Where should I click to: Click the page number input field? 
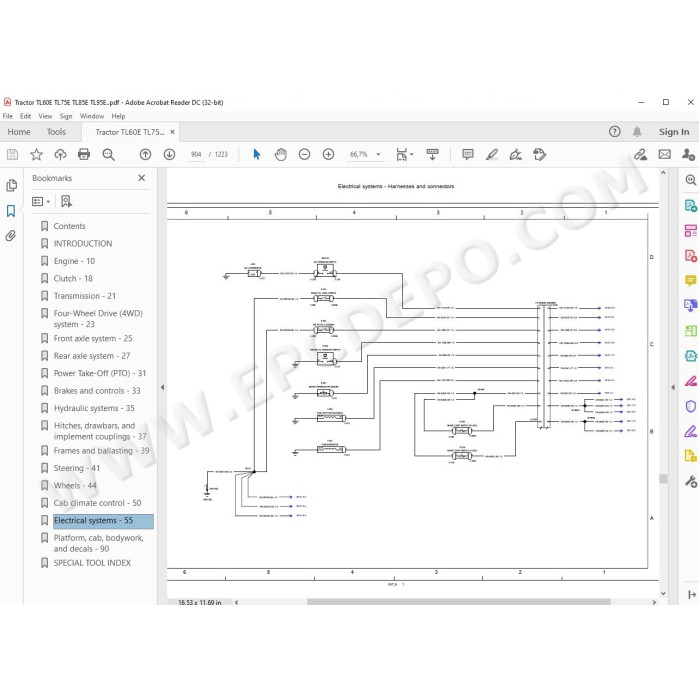[196, 154]
